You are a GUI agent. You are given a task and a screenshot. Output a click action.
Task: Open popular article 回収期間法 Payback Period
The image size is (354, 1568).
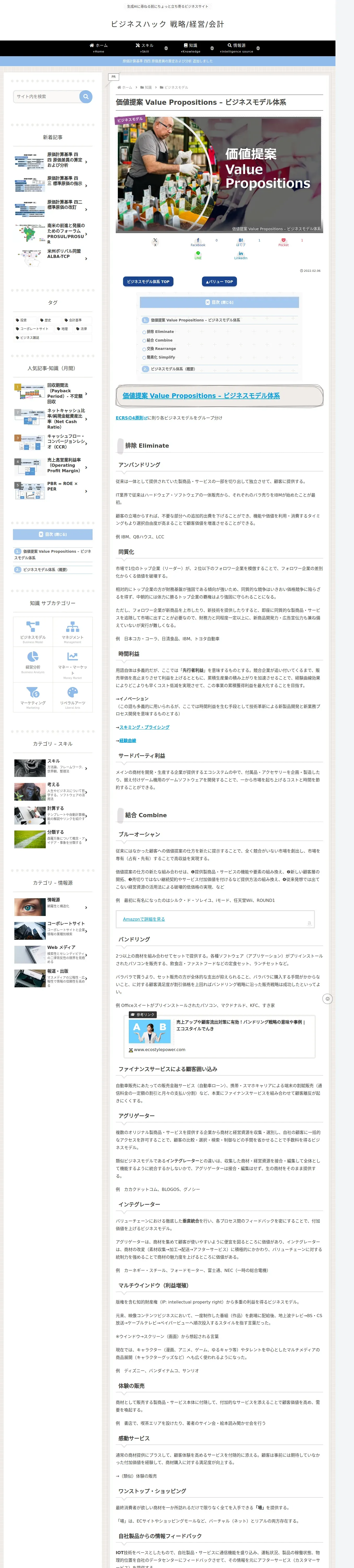point(53,393)
